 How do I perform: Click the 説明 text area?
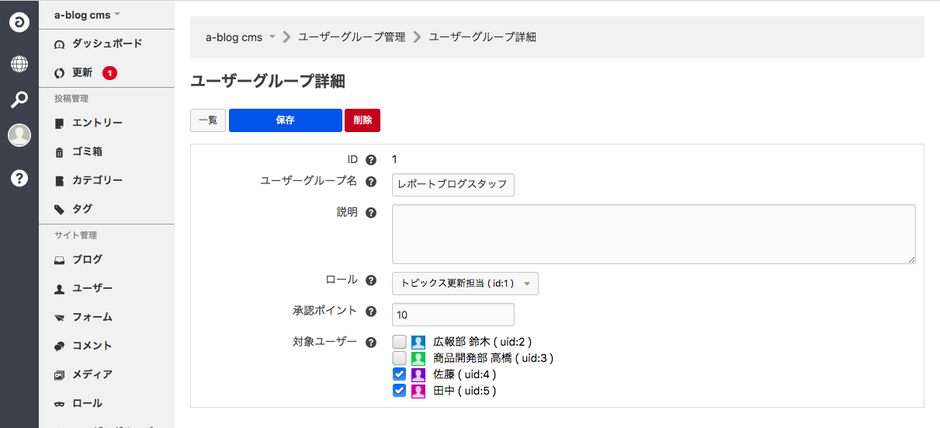pyautogui.click(x=653, y=234)
